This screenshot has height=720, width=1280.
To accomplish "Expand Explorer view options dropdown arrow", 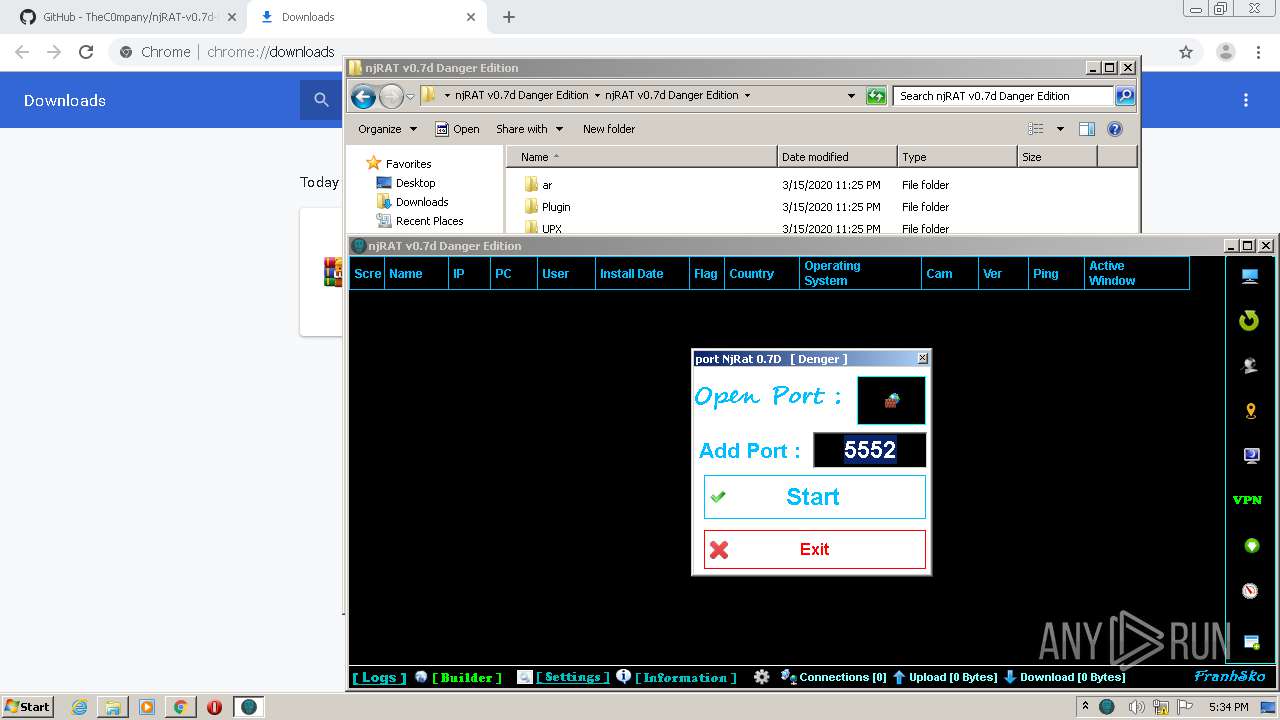I will point(1060,129).
